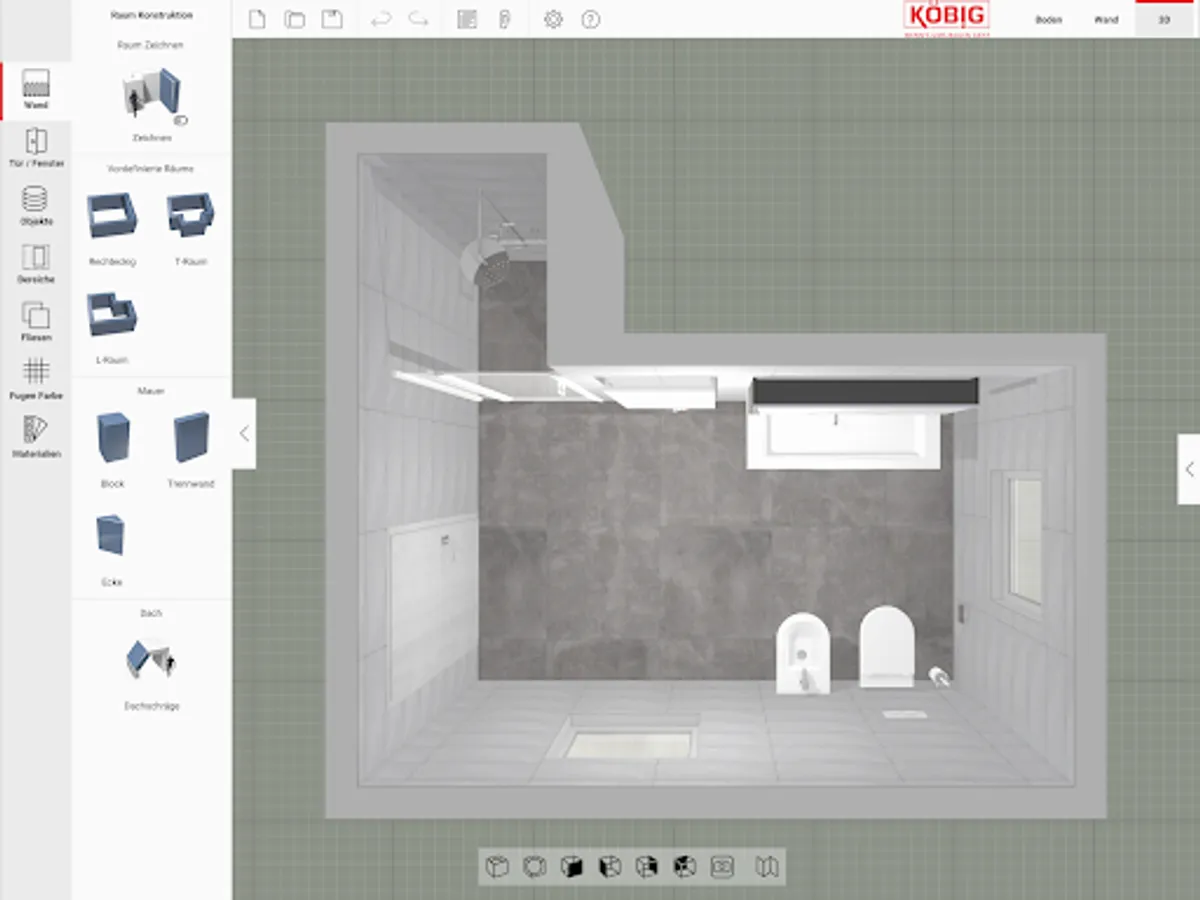Click the 3D box view icon in bottom bar

722,867
